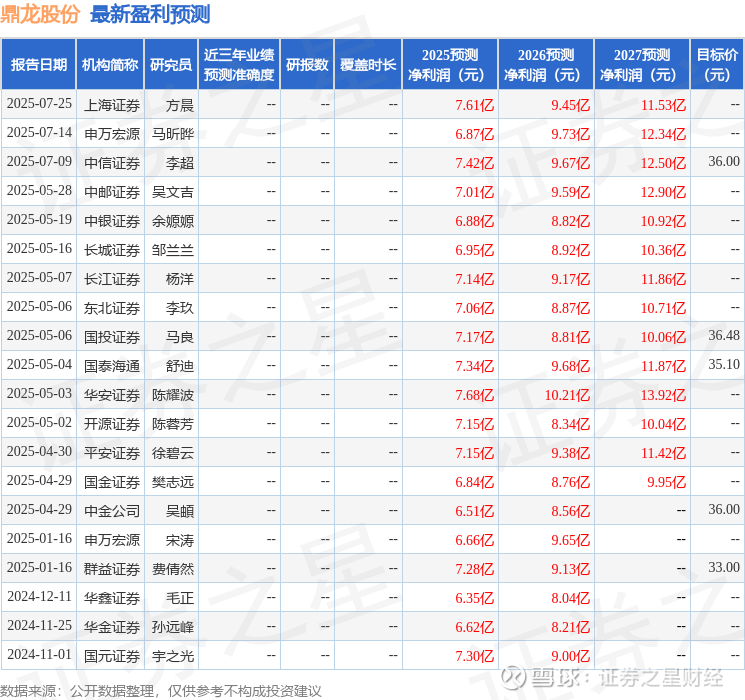
Task: Click the 报告日期 column header
Action: (x=38, y=65)
